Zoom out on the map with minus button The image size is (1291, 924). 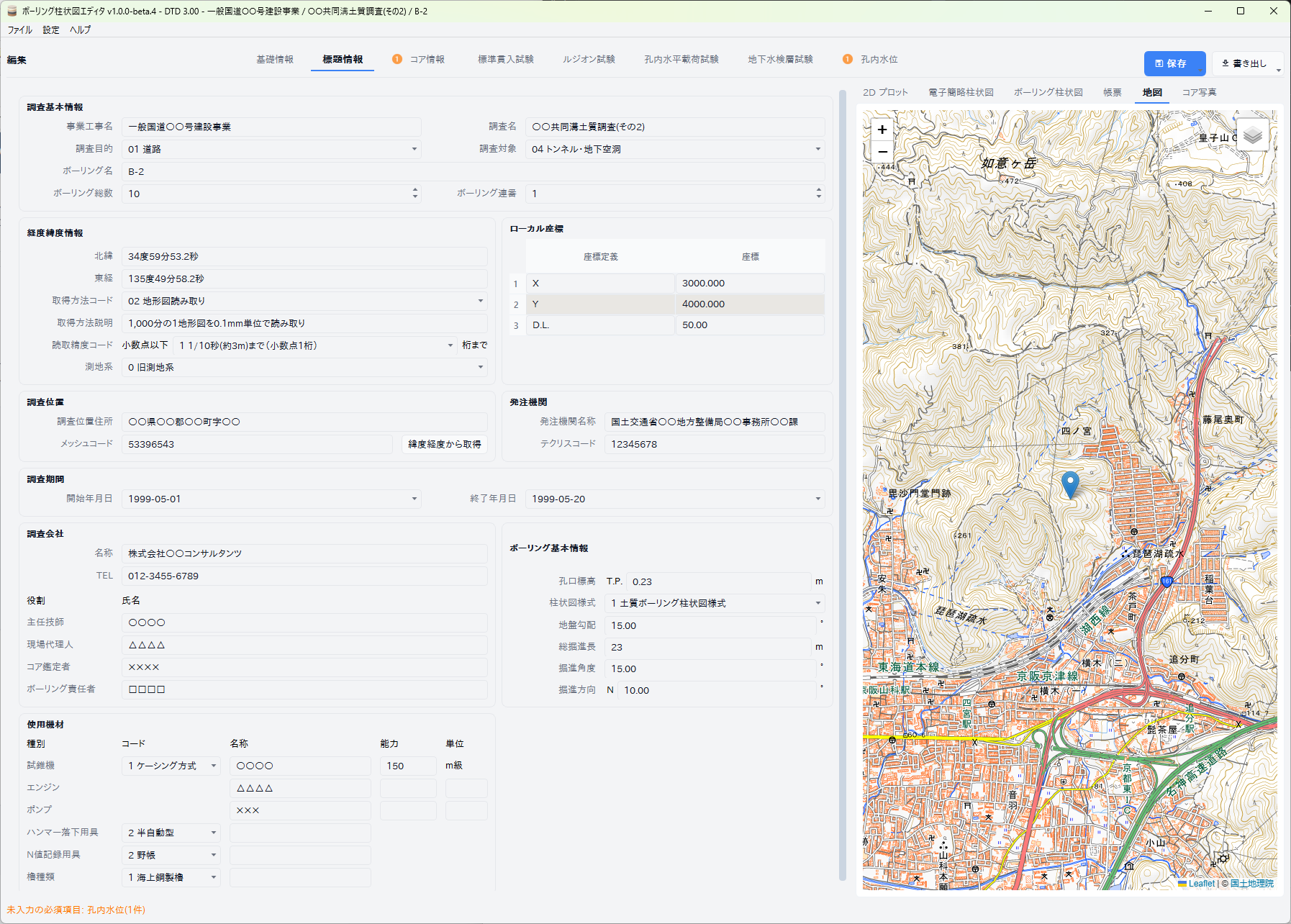tap(882, 153)
